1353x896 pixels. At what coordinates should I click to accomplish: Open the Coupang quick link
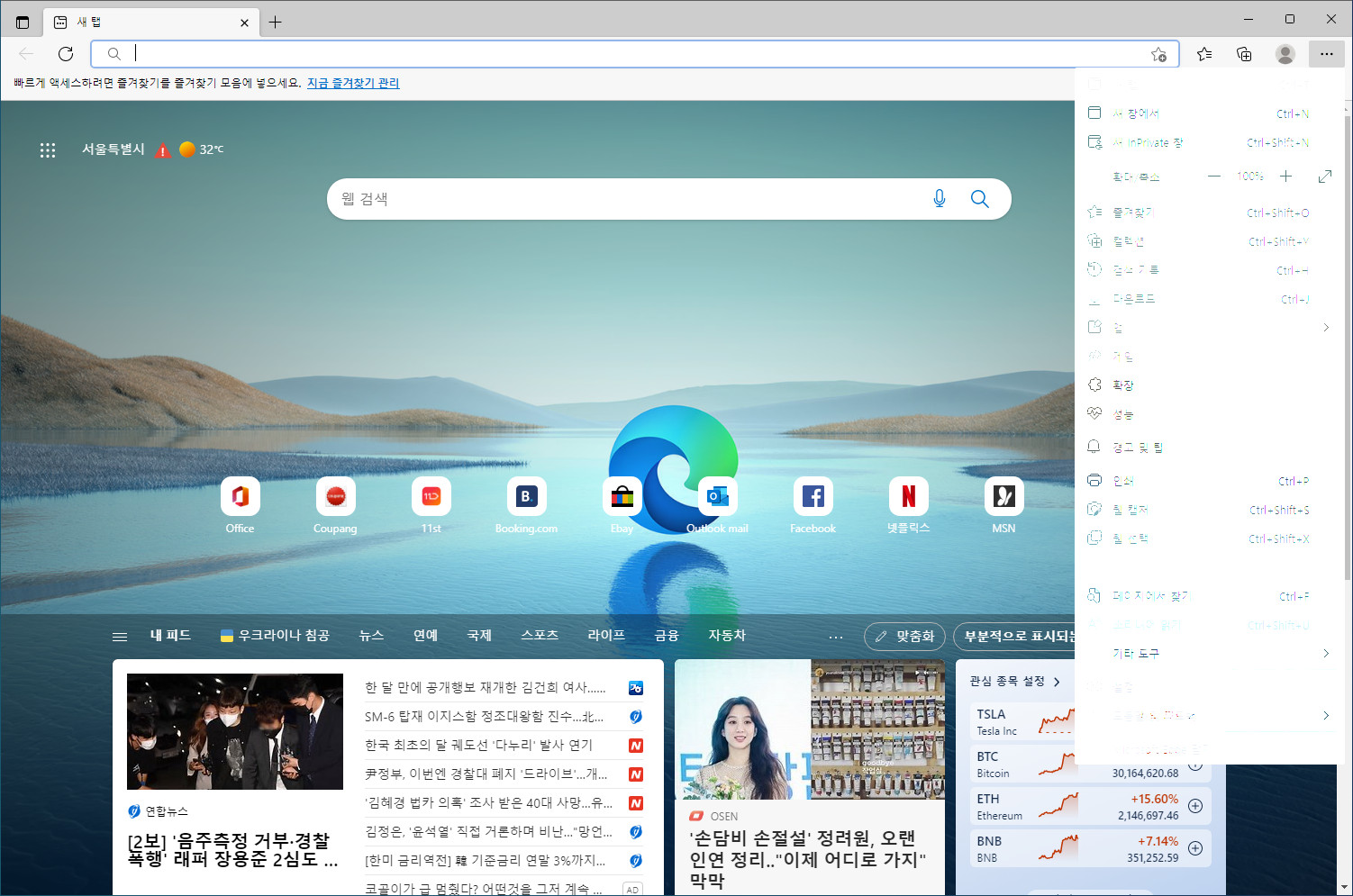tap(335, 506)
